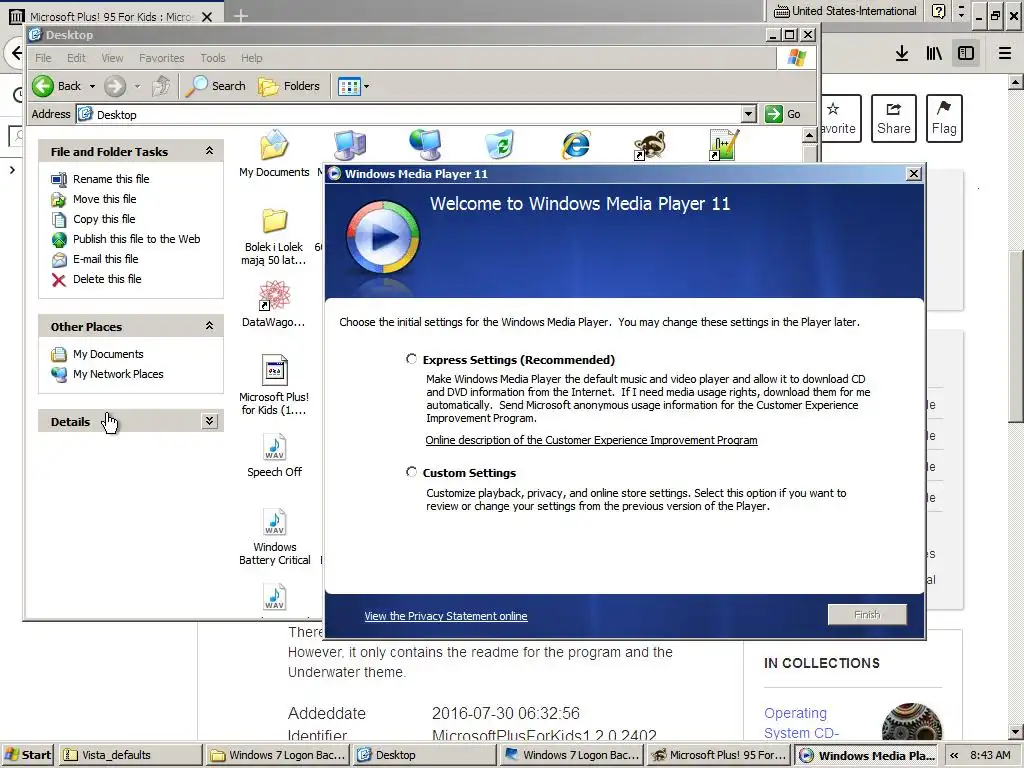Open browser library icon
1024x768 pixels.
click(x=934, y=53)
